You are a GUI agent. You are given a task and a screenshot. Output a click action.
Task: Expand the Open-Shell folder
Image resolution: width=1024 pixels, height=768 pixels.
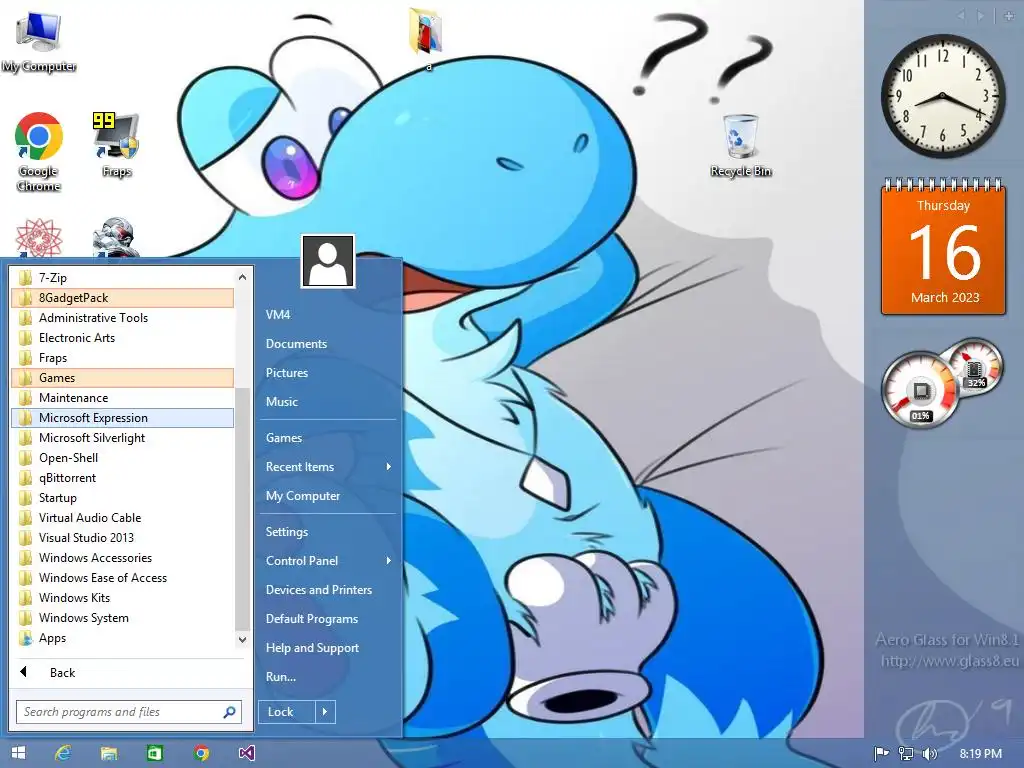pos(122,458)
